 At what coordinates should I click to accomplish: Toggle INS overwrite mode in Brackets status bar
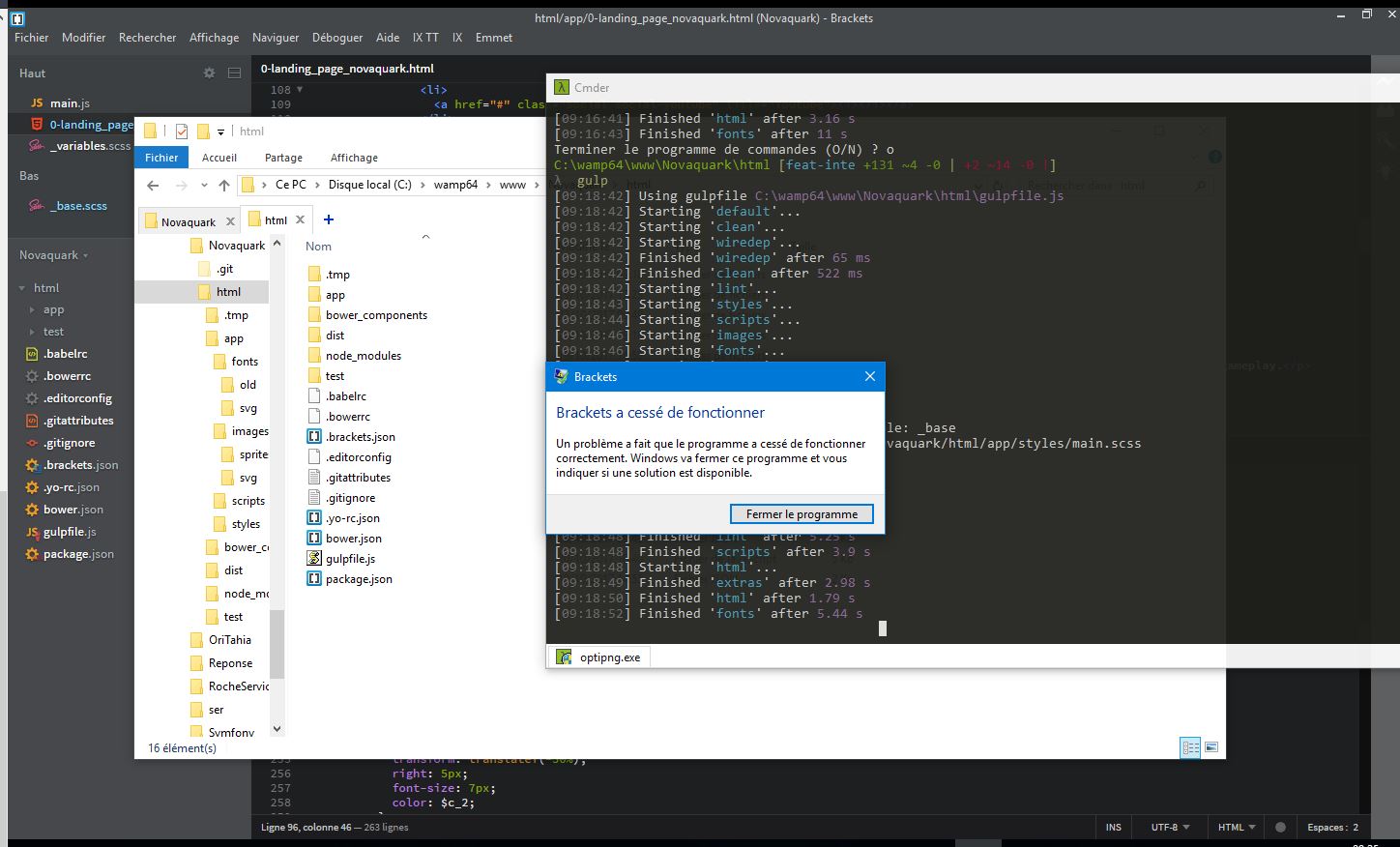pos(1113,828)
